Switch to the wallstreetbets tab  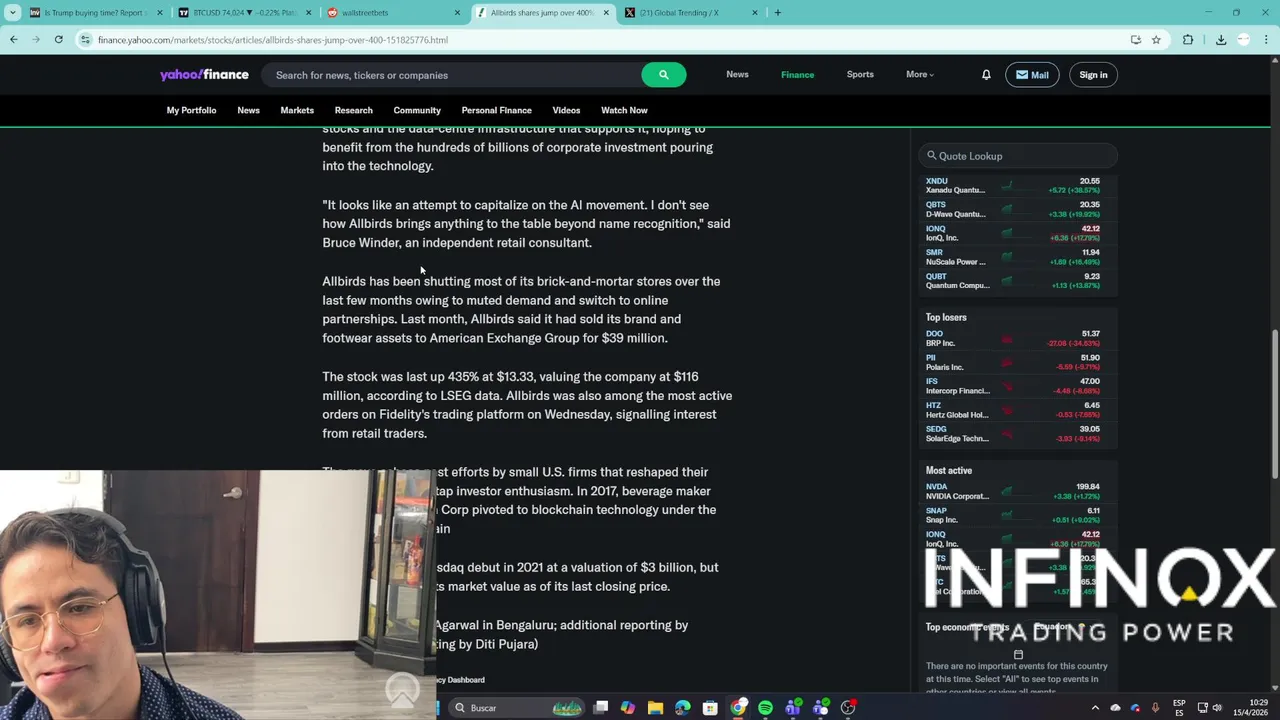pyautogui.click(x=392, y=13)
